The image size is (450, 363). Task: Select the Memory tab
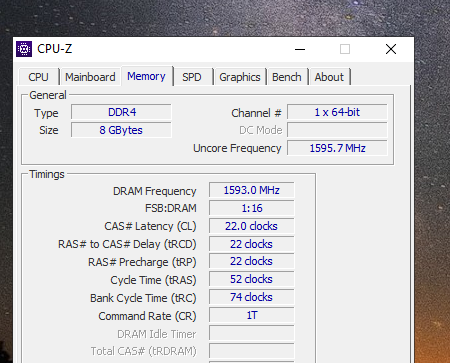(147, 76)
